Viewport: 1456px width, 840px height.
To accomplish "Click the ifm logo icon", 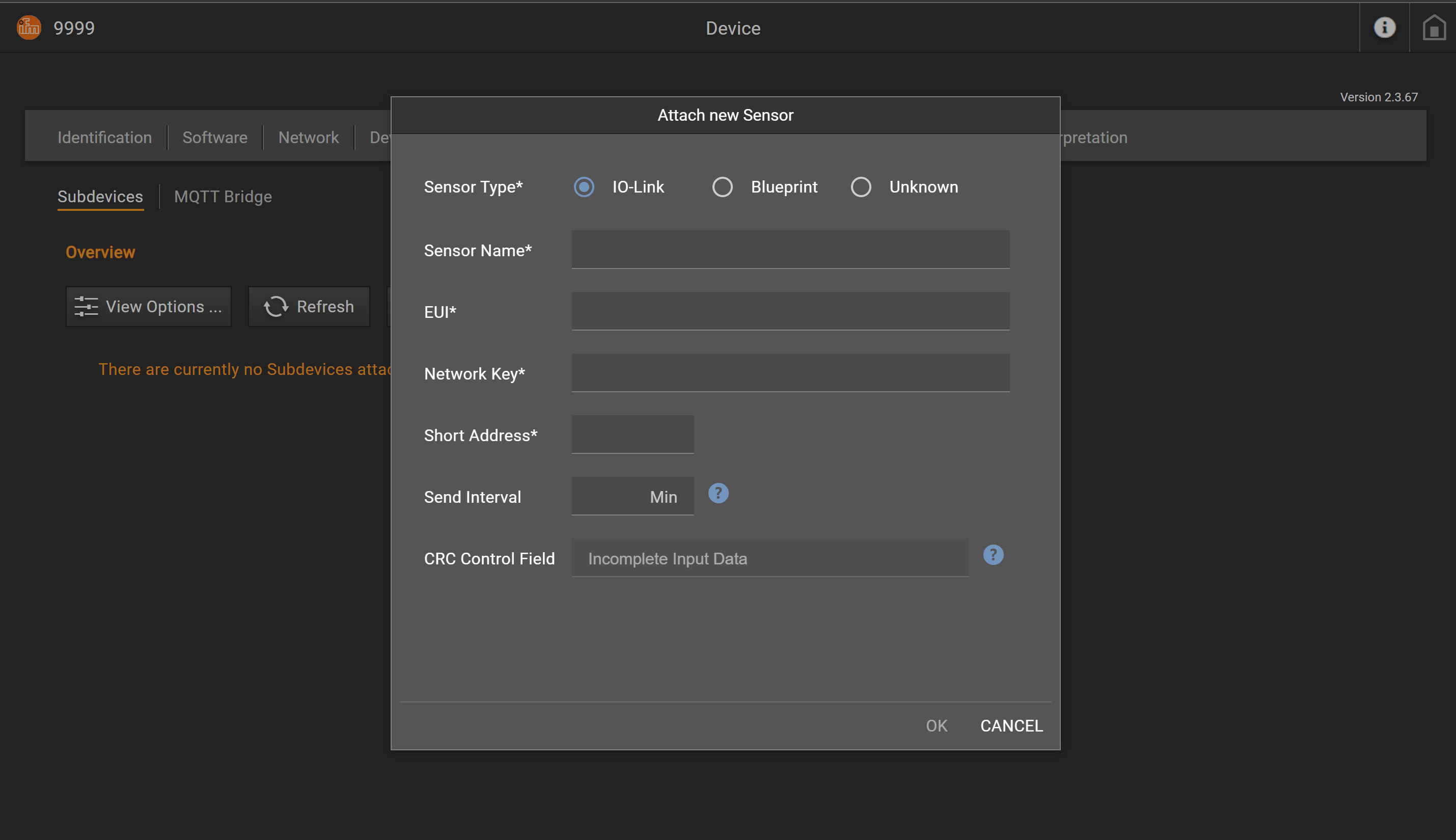I will tap(29, 27).
